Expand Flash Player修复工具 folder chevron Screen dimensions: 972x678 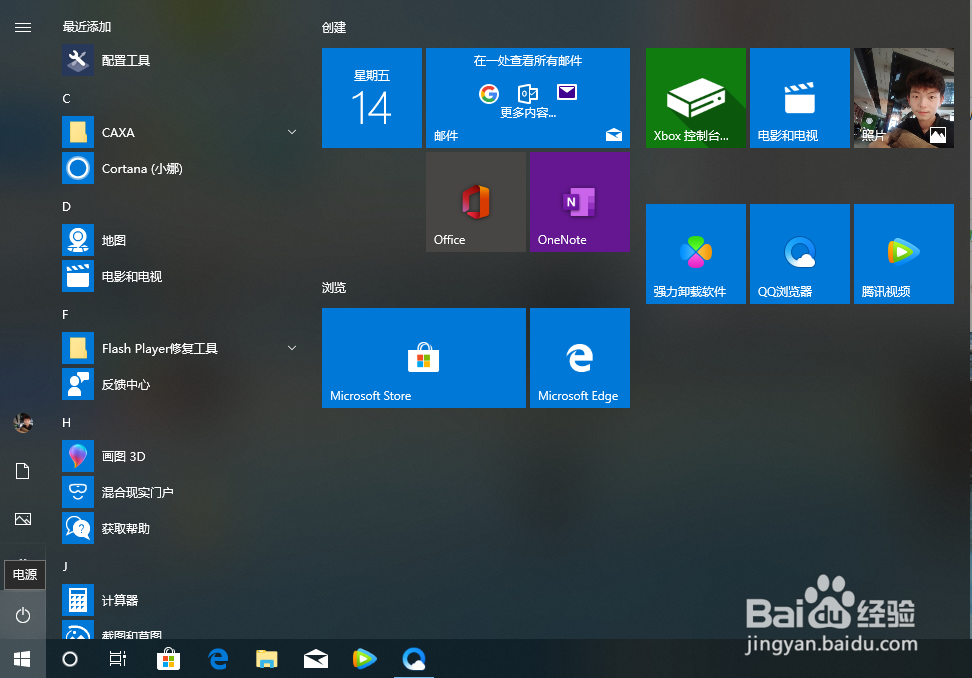pyautogui.click(x=292, y=348)
